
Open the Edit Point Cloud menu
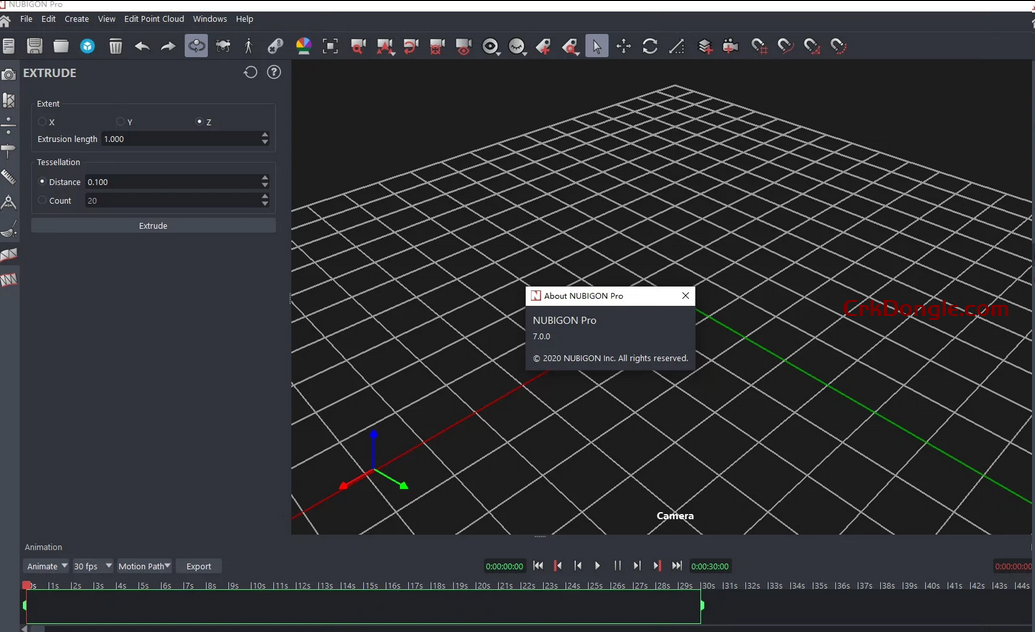click(x=154, y=18)
